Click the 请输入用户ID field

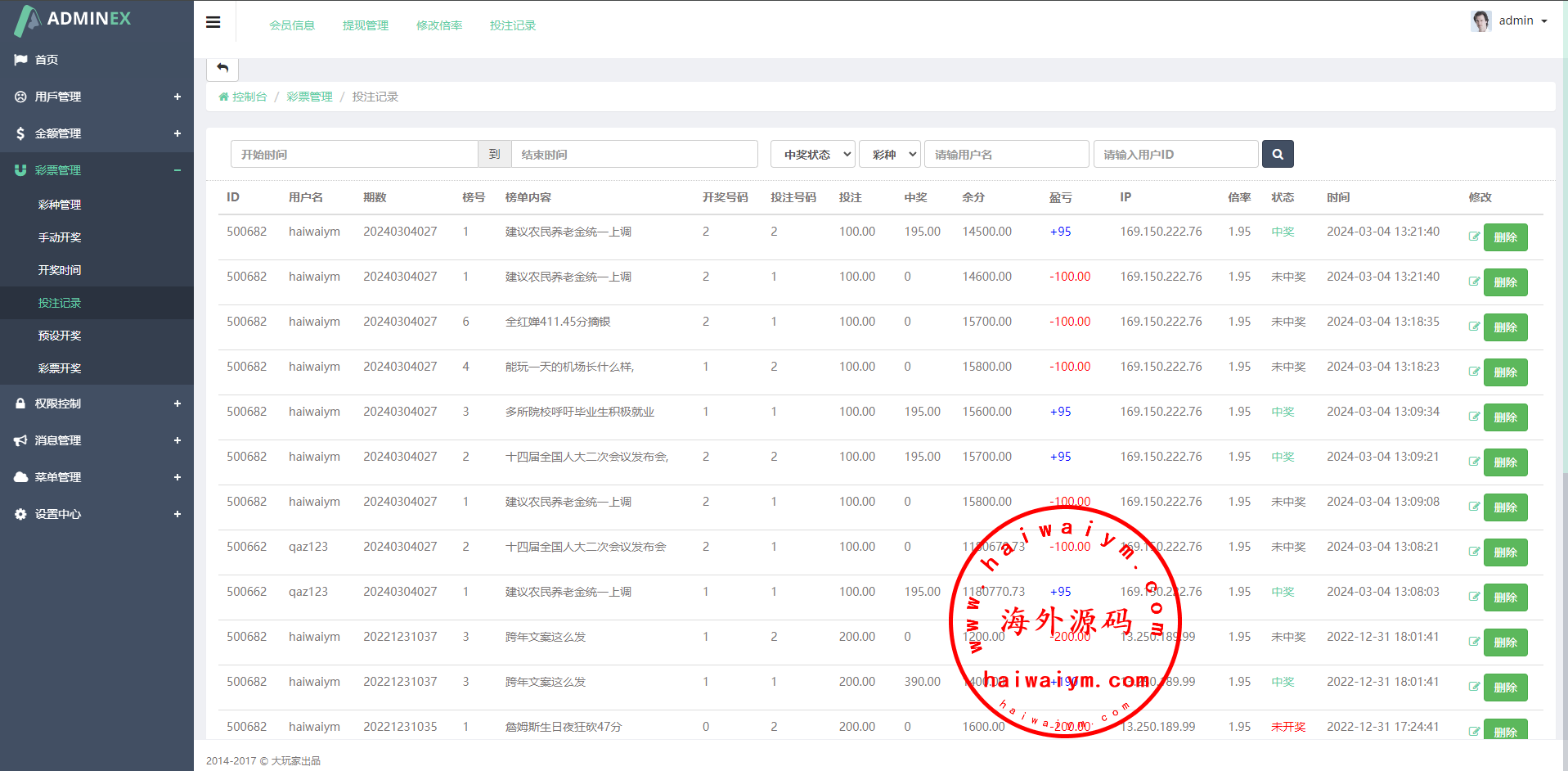1175,154
